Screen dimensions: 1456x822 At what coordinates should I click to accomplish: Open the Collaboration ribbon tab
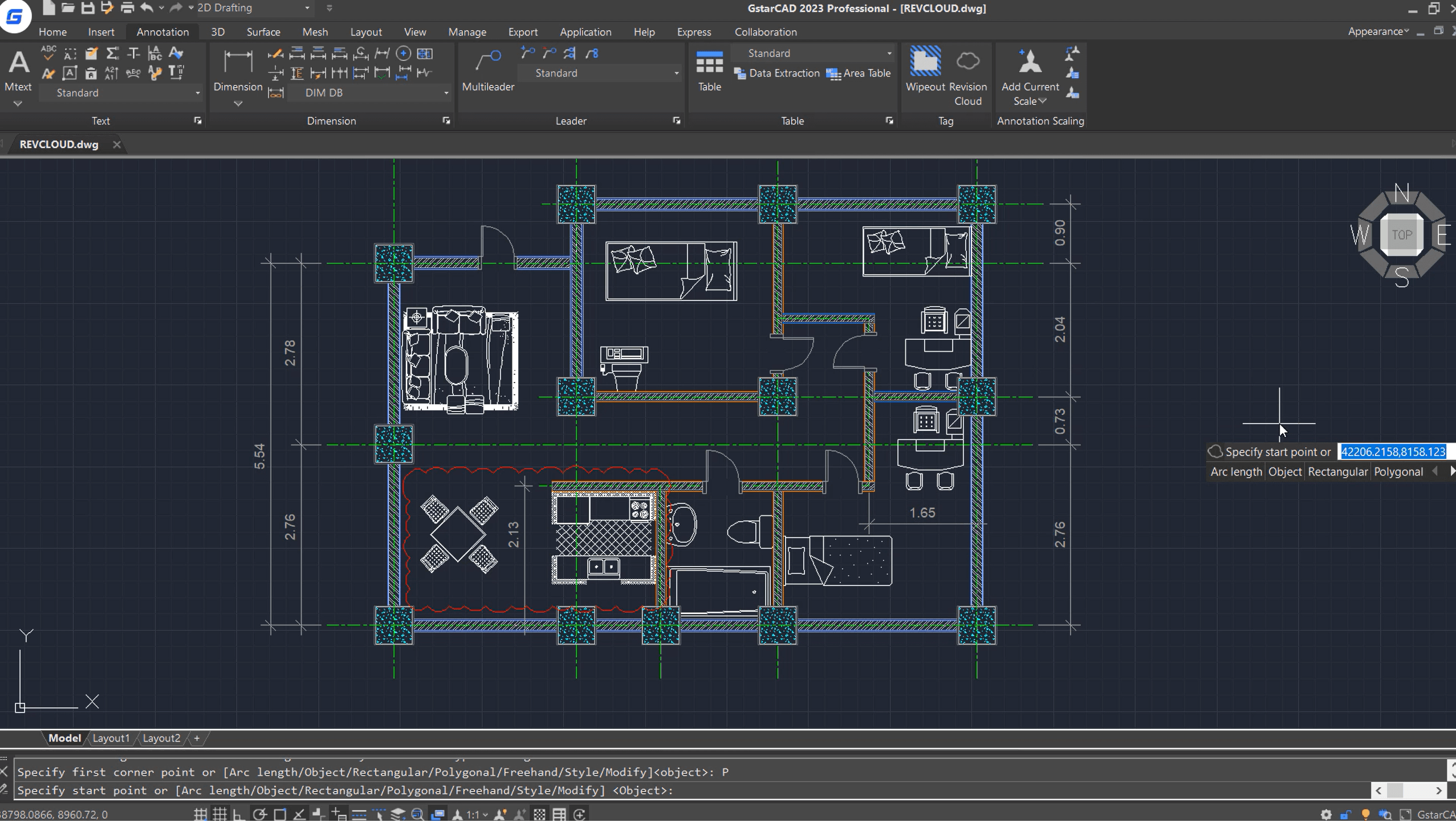765,32
